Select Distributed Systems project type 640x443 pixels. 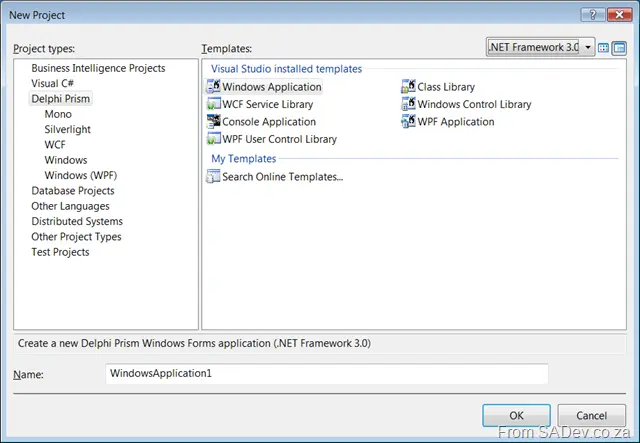(77, 221)
